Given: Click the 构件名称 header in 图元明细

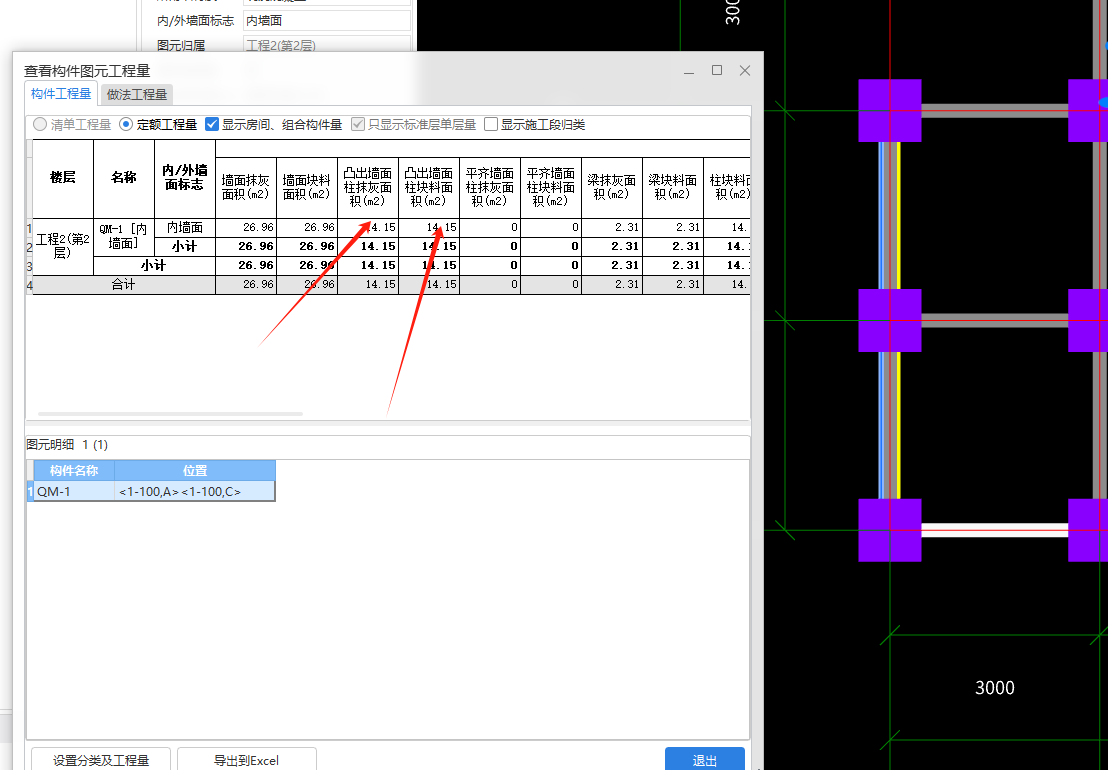Looking at the screenshot, I should [73, 470].
